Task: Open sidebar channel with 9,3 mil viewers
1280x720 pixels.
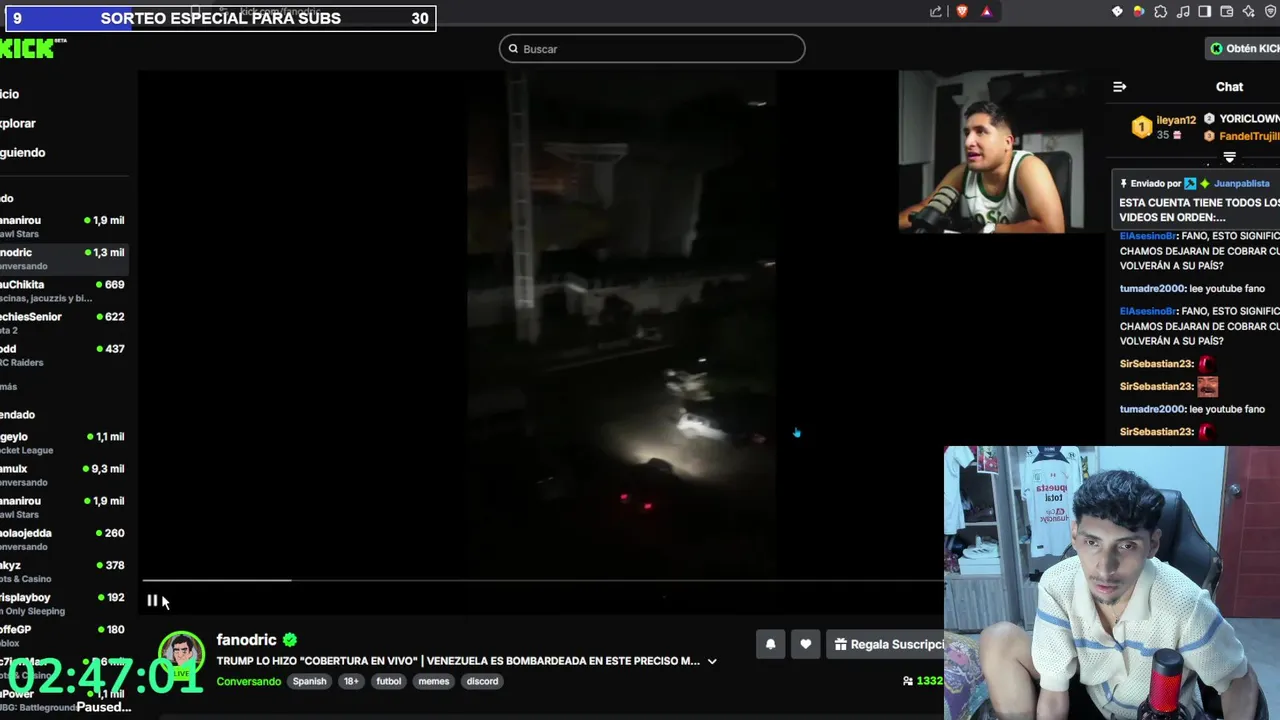Action: [64, 474]
